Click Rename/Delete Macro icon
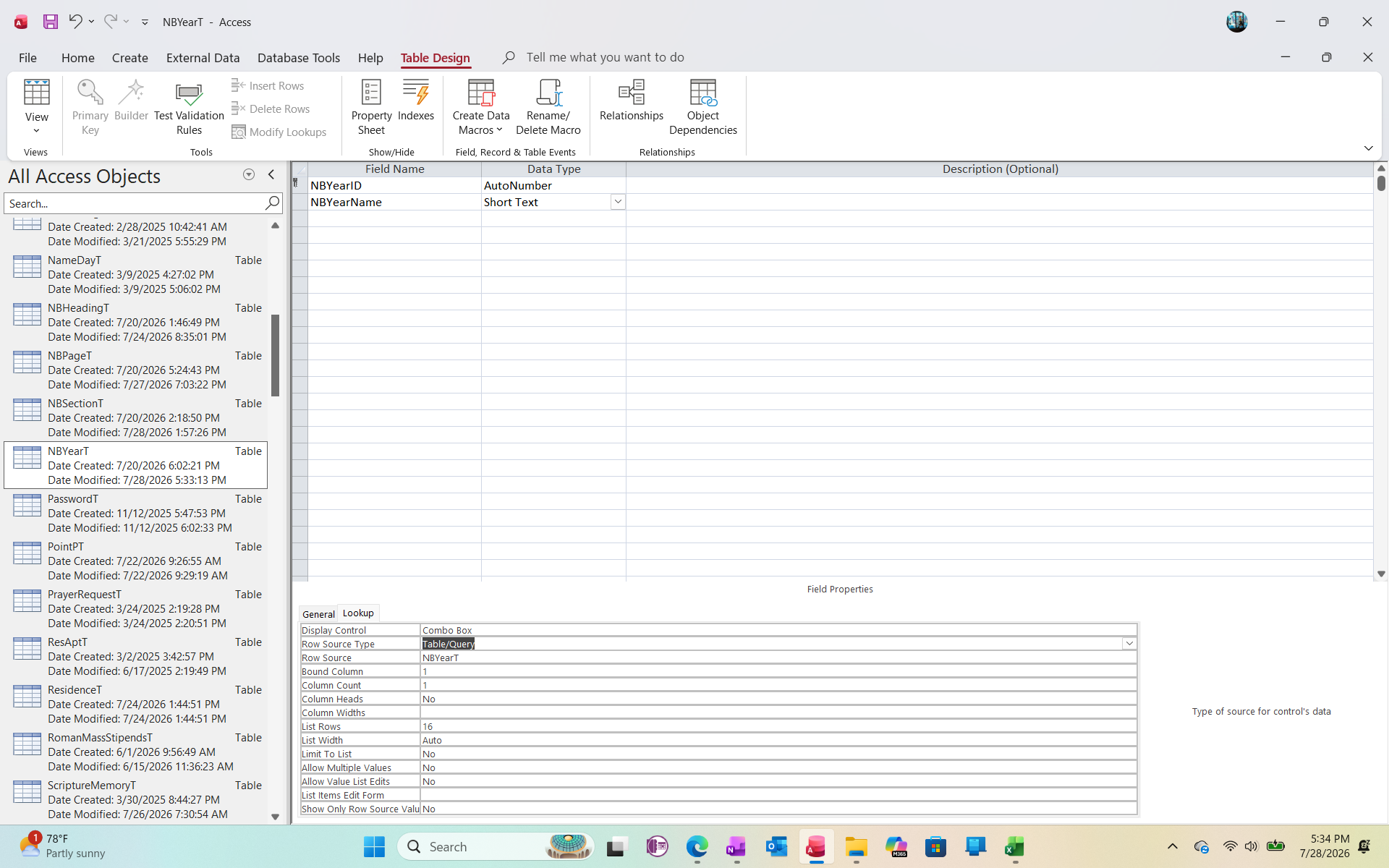Screen dimensions: 1389x868 coord(548,107)
